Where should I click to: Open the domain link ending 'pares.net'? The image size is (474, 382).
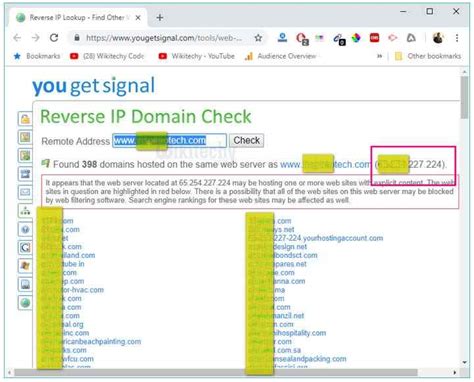click(277, 264)
